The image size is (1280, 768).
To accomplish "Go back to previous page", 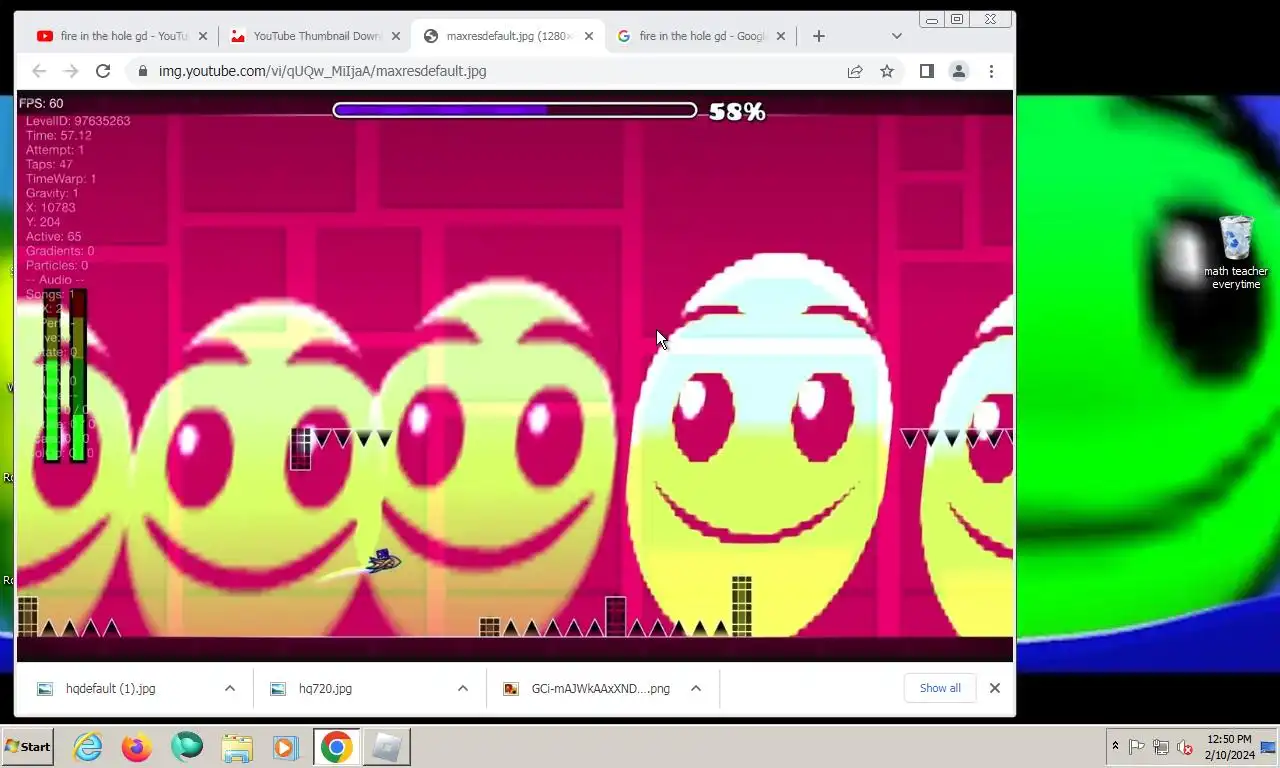I will click(x=39, y=71).
